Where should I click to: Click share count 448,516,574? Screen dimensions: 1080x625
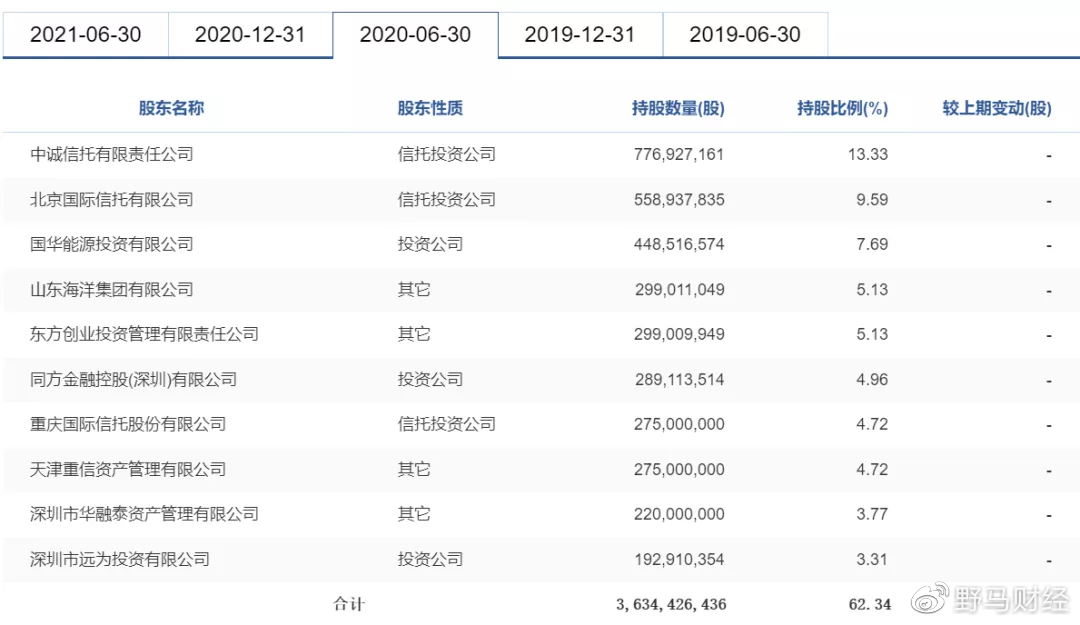click(x=679, y=244)
